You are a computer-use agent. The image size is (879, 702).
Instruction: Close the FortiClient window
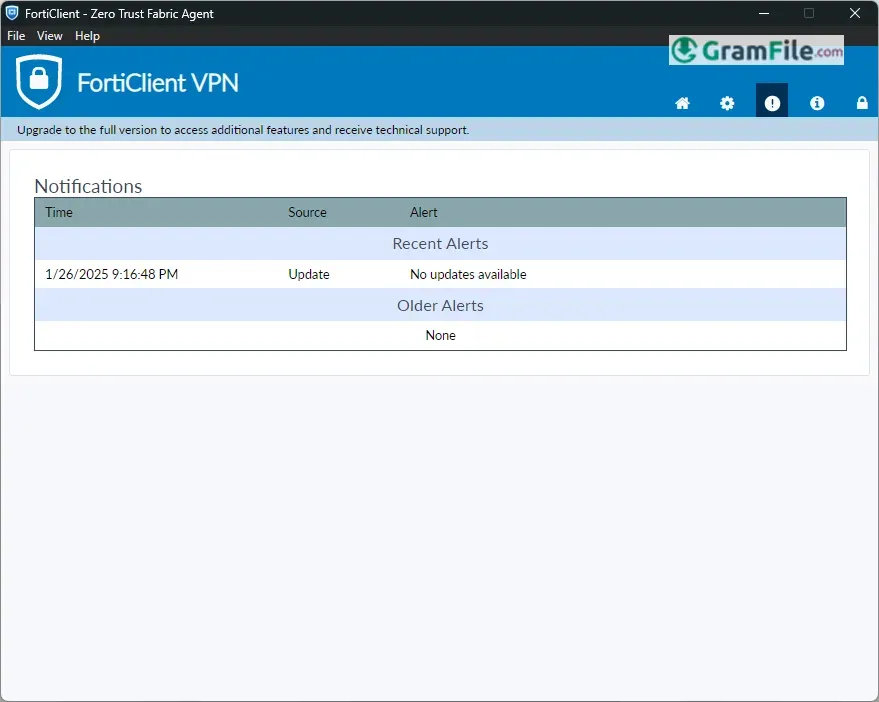[x=855, y=13]
